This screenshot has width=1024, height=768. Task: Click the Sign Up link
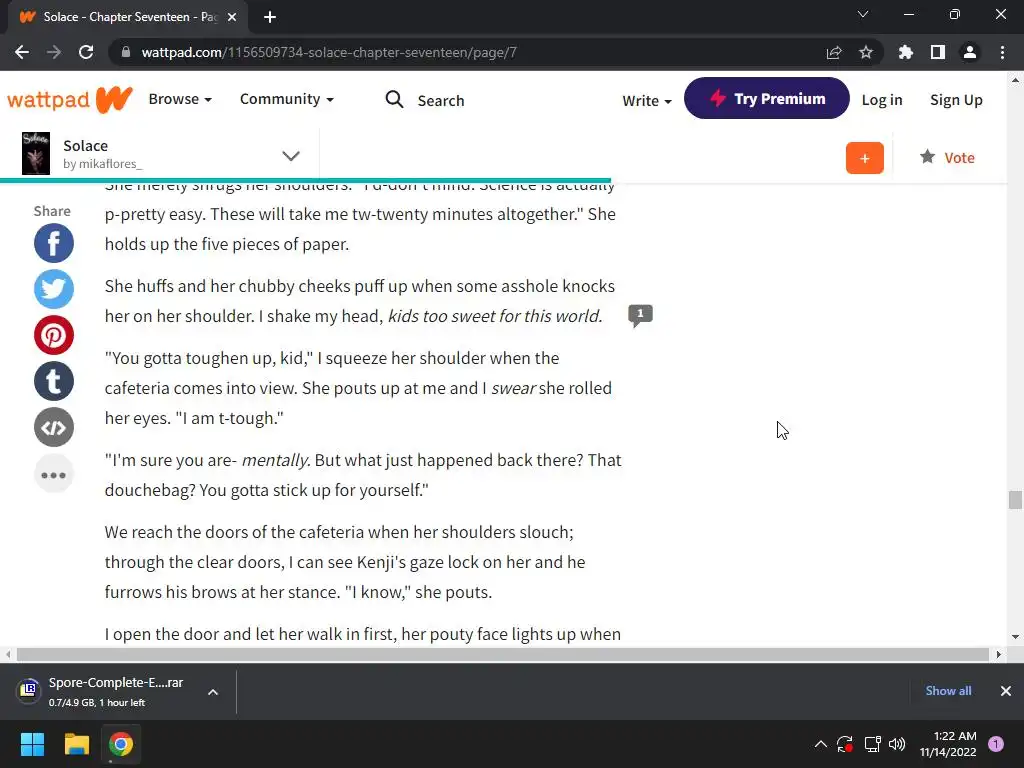tap(956, 100)
